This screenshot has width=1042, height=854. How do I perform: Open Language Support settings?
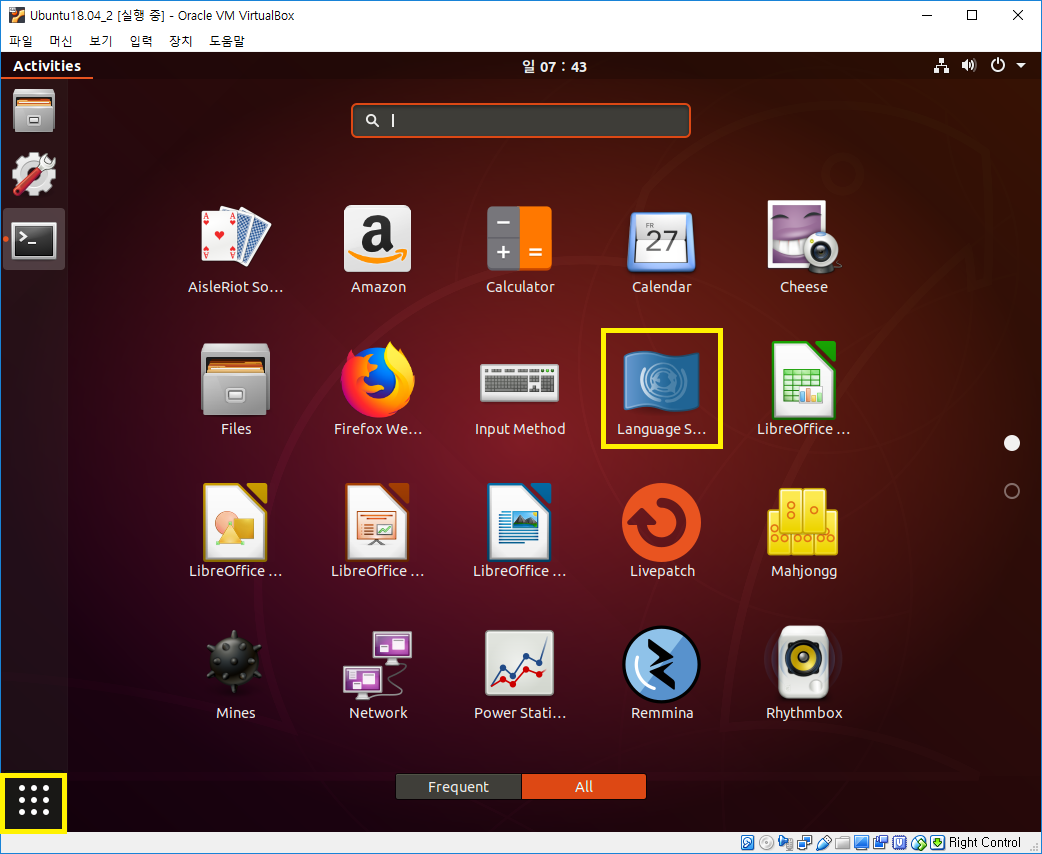pos(661,391)
